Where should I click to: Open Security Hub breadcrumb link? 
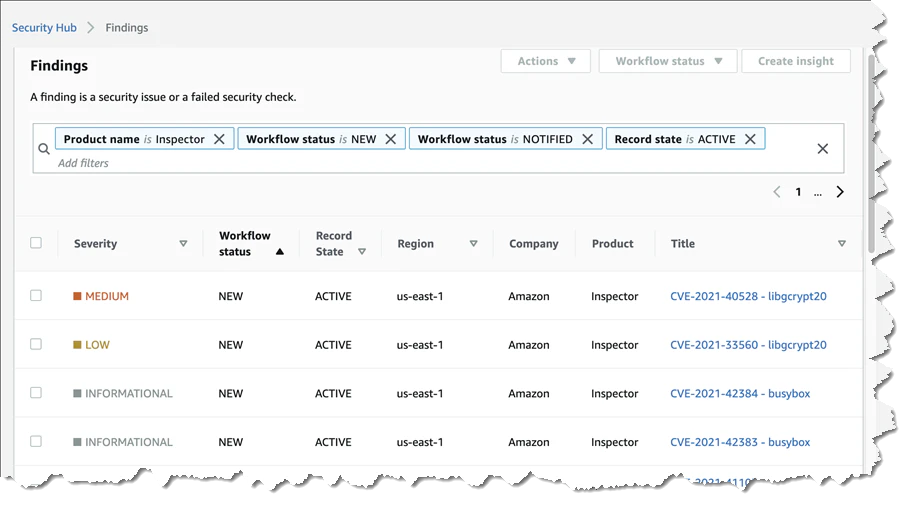click(44, 28)
